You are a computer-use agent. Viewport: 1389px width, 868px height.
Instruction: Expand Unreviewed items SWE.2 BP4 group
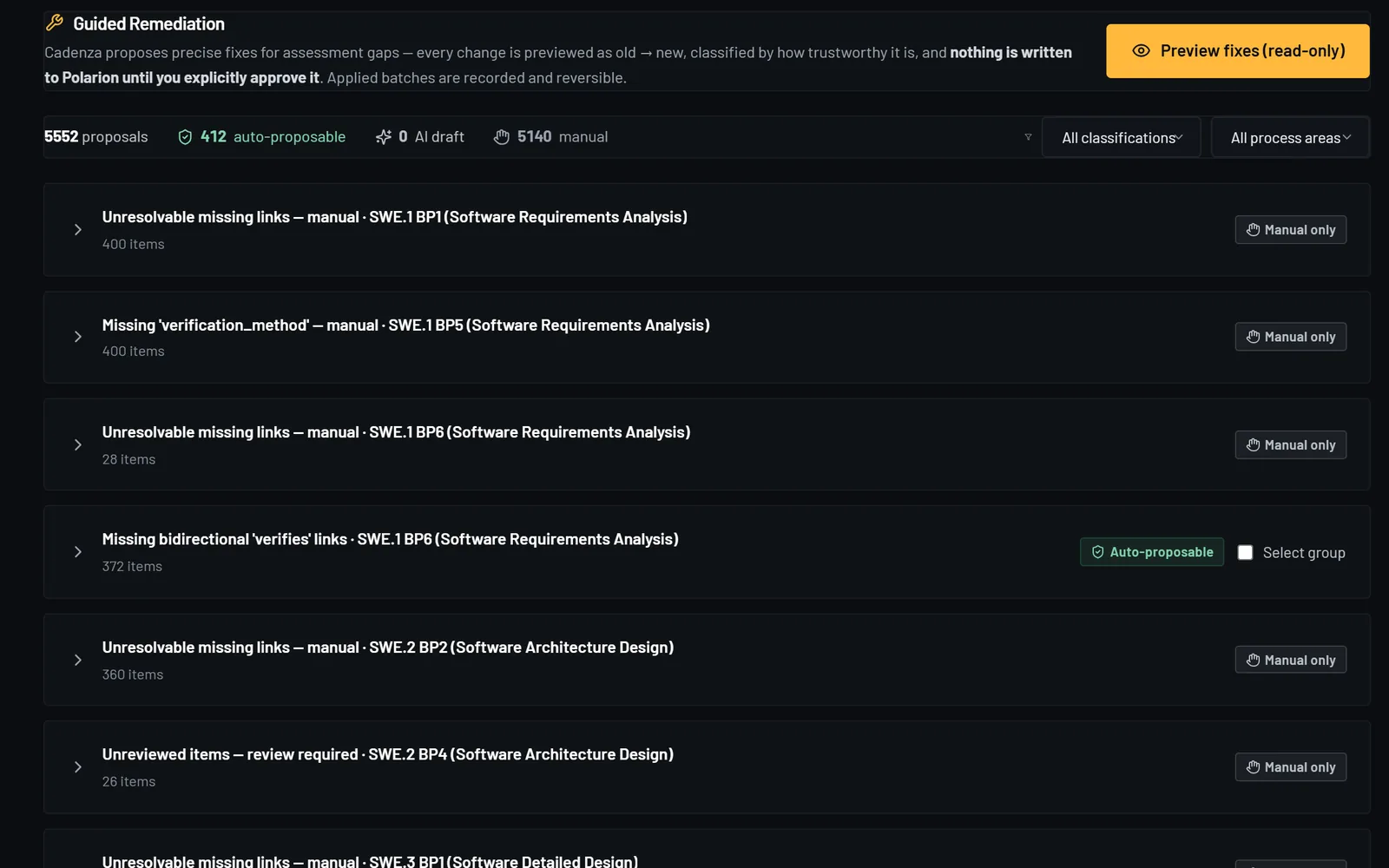click(78, 767)
